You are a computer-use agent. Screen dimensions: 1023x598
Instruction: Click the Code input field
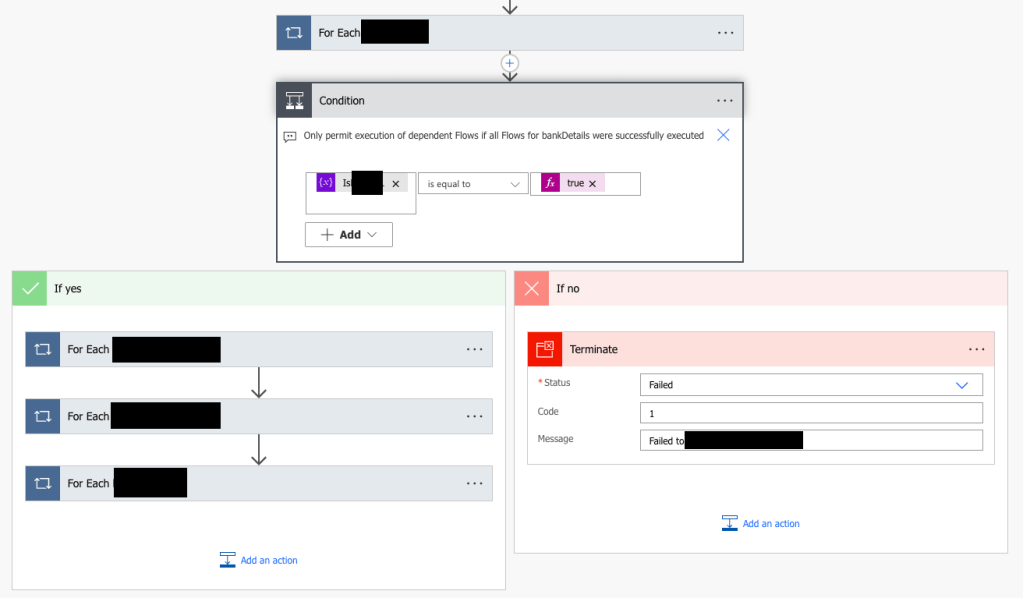point(811,413)
